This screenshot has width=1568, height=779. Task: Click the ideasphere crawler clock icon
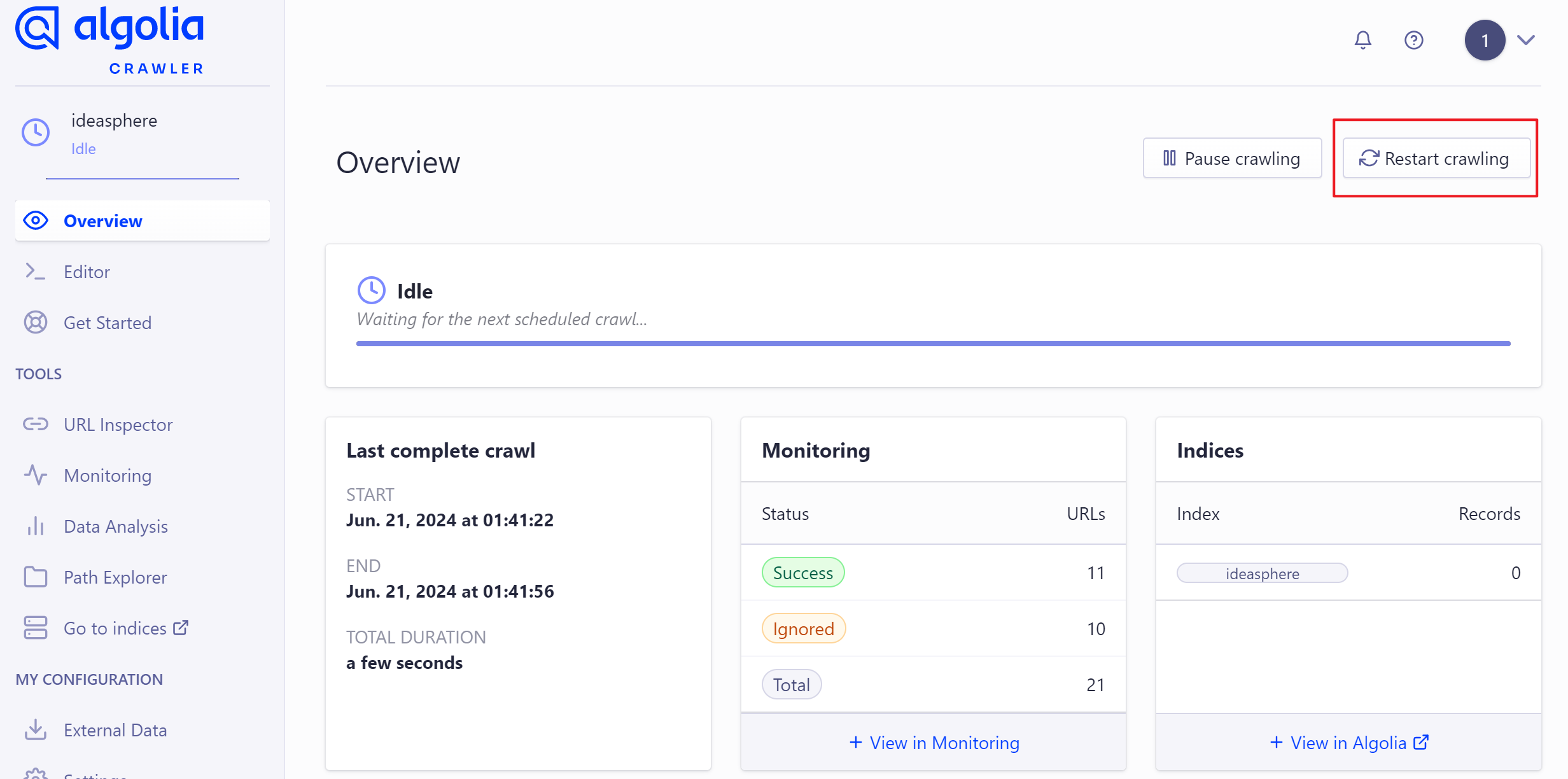click(36, 132)
